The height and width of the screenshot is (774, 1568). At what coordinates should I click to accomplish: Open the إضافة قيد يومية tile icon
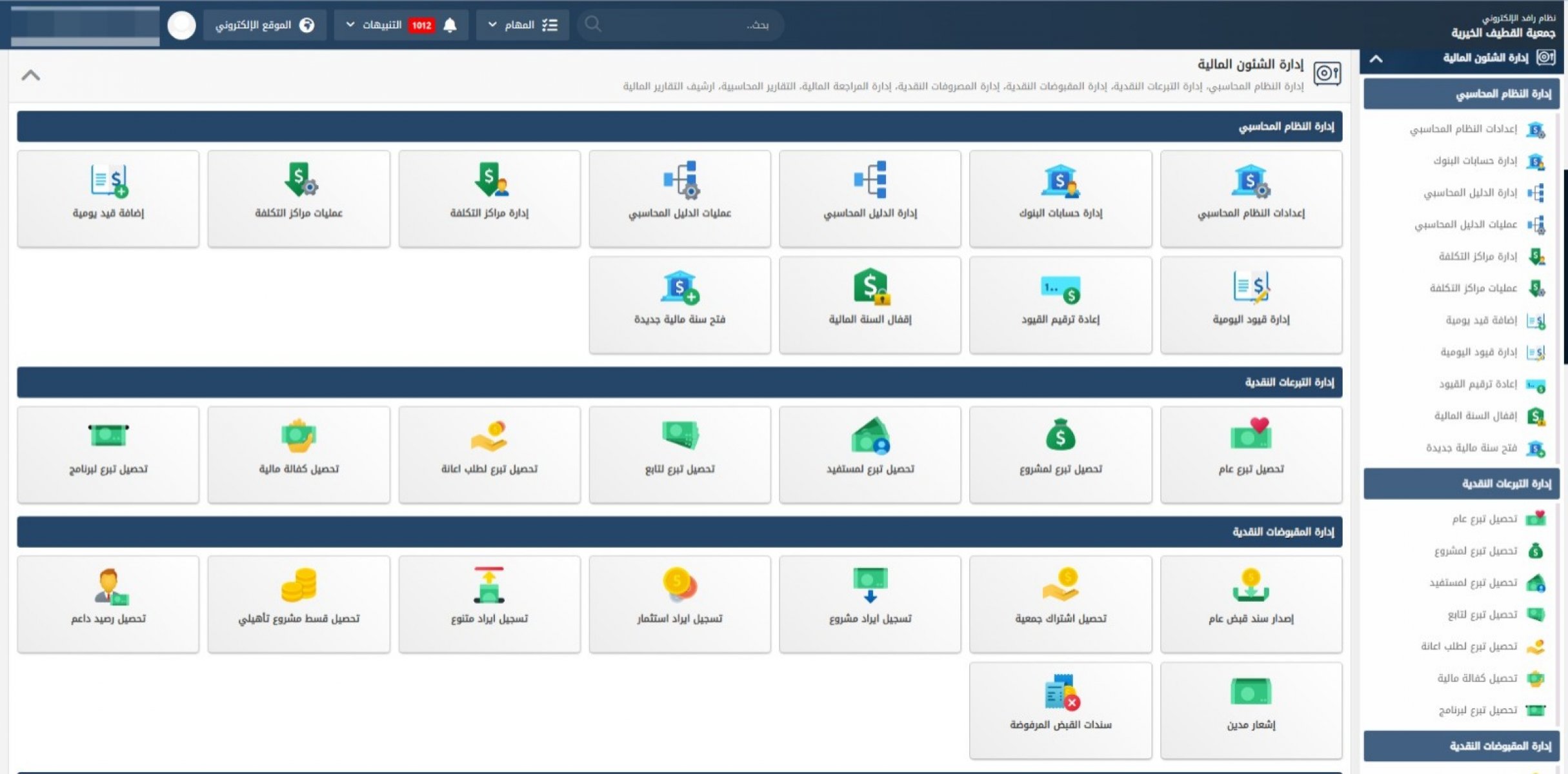tap(108, 181)
